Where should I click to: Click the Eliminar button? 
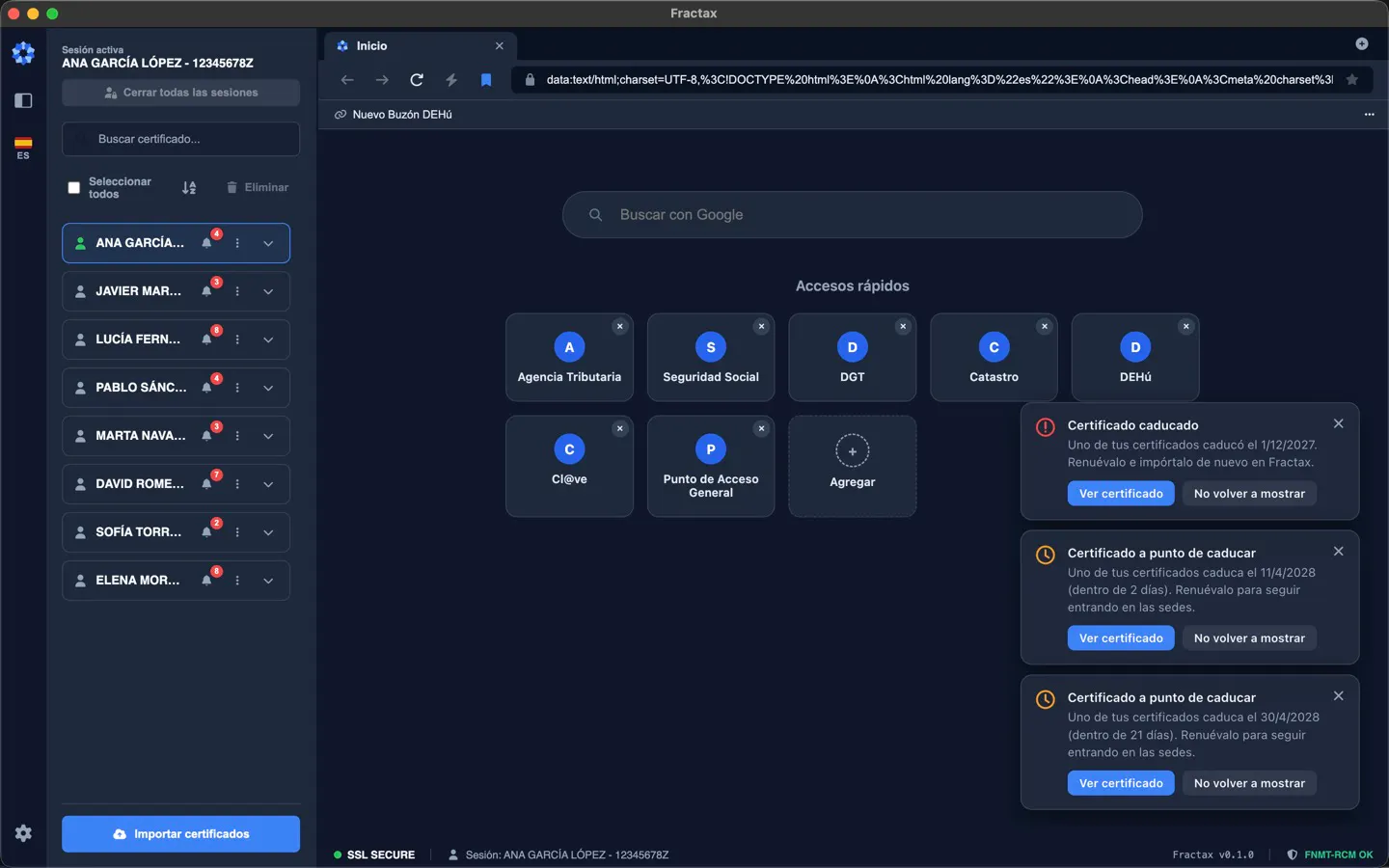click(x=258, y=188)
